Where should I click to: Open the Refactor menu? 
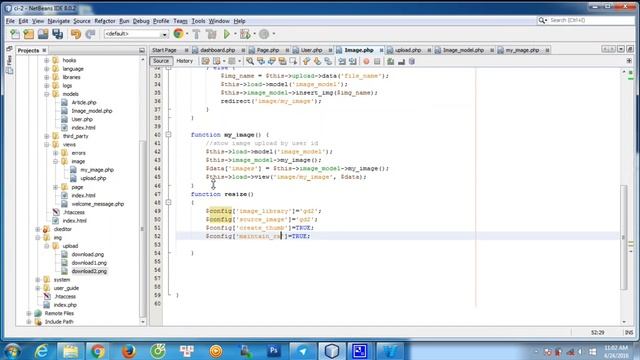click(105, 21)
